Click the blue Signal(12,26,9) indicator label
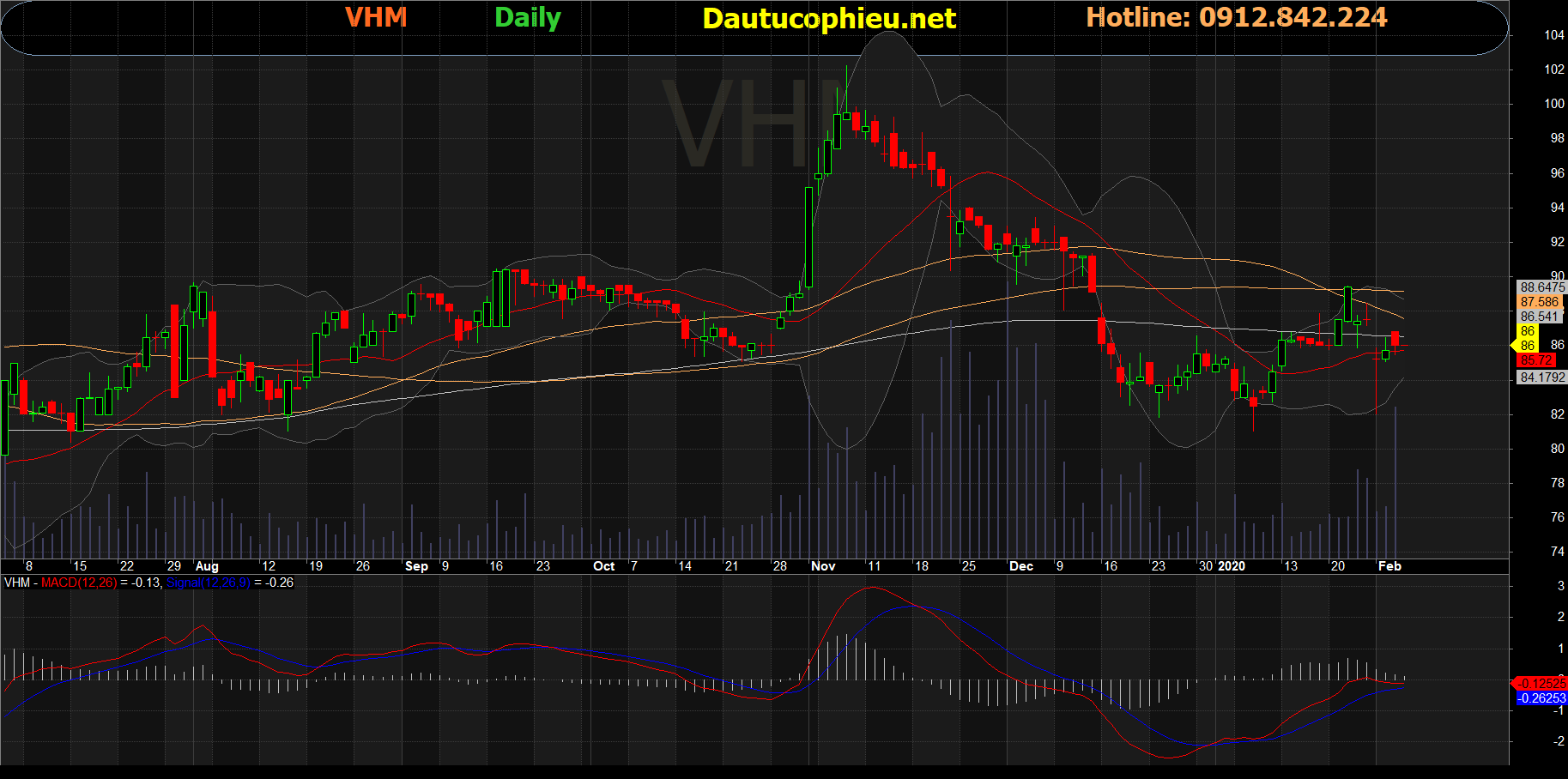Screen dimensions: 1568x779 click(x=209, y=583)
